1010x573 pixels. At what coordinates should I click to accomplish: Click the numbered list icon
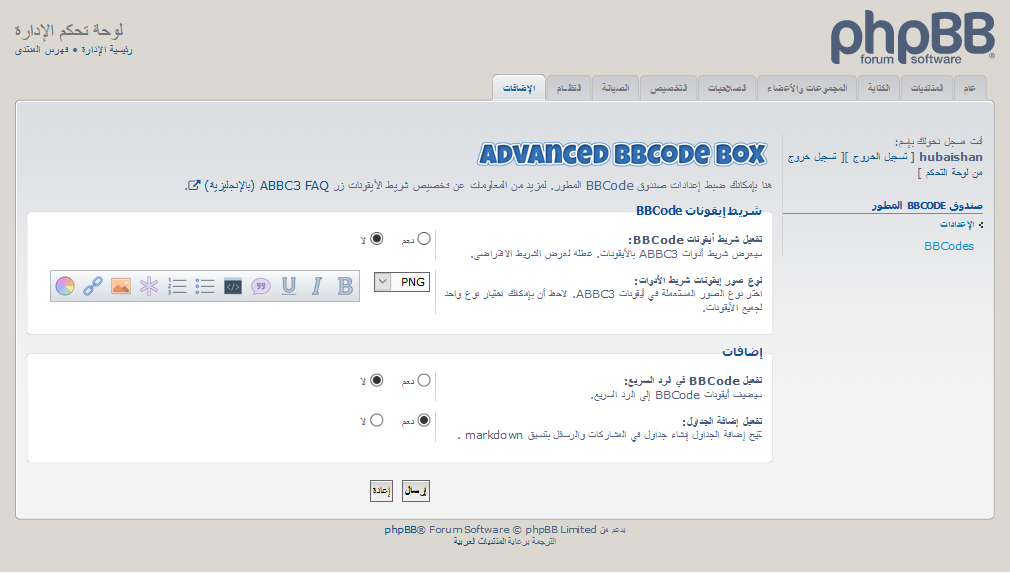tap(177, 286)
